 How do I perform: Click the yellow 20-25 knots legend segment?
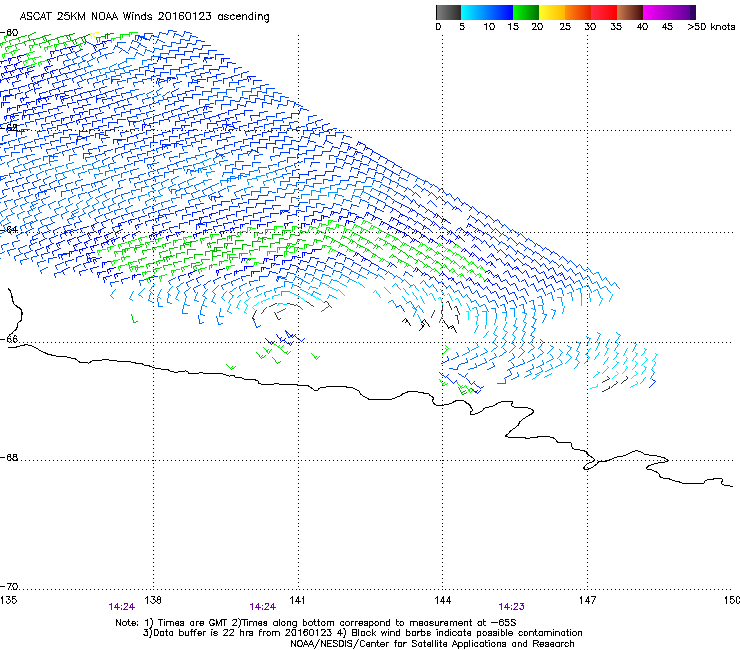(552, 12)
